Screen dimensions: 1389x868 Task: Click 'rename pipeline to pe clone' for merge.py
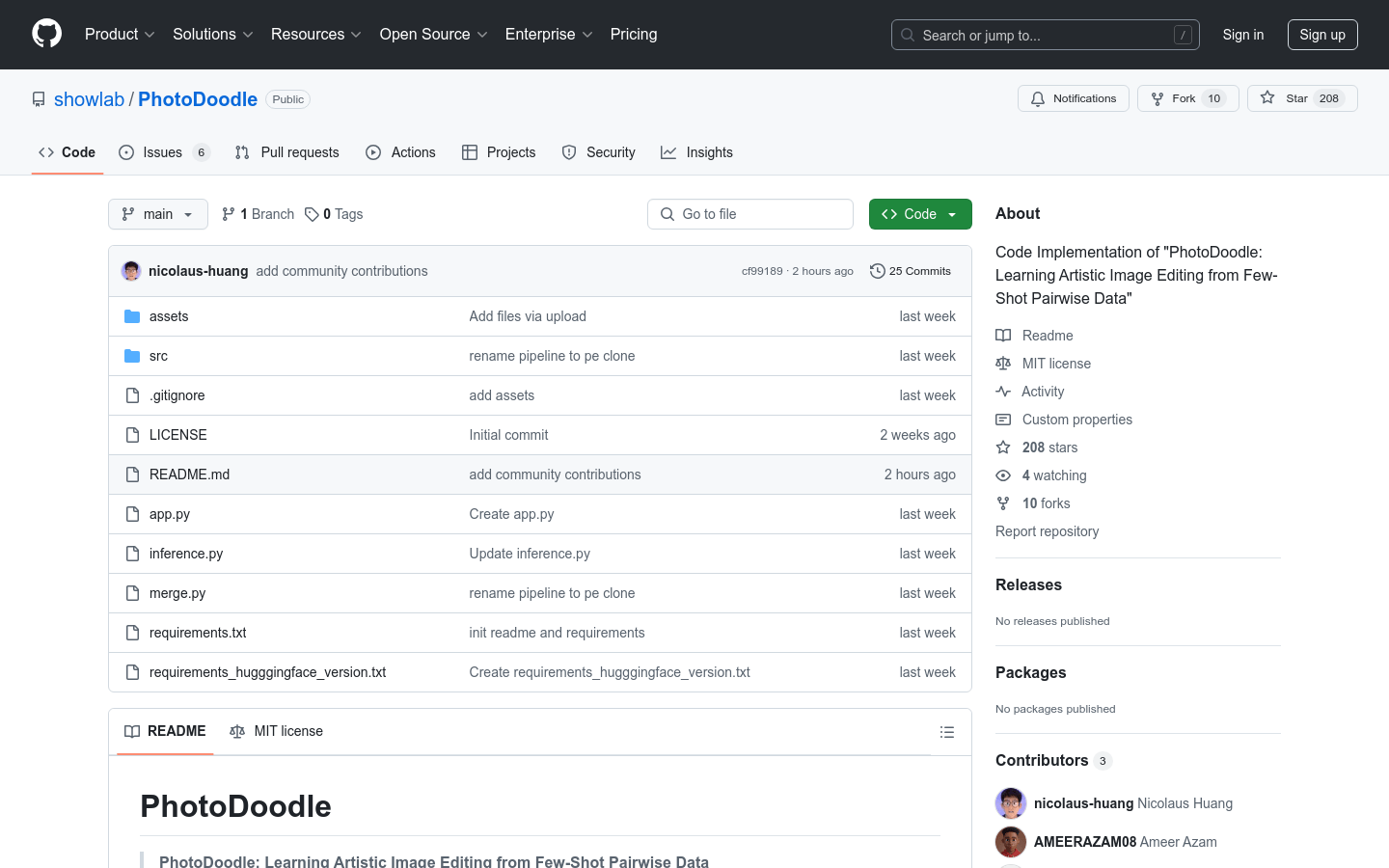click(552, 593)
